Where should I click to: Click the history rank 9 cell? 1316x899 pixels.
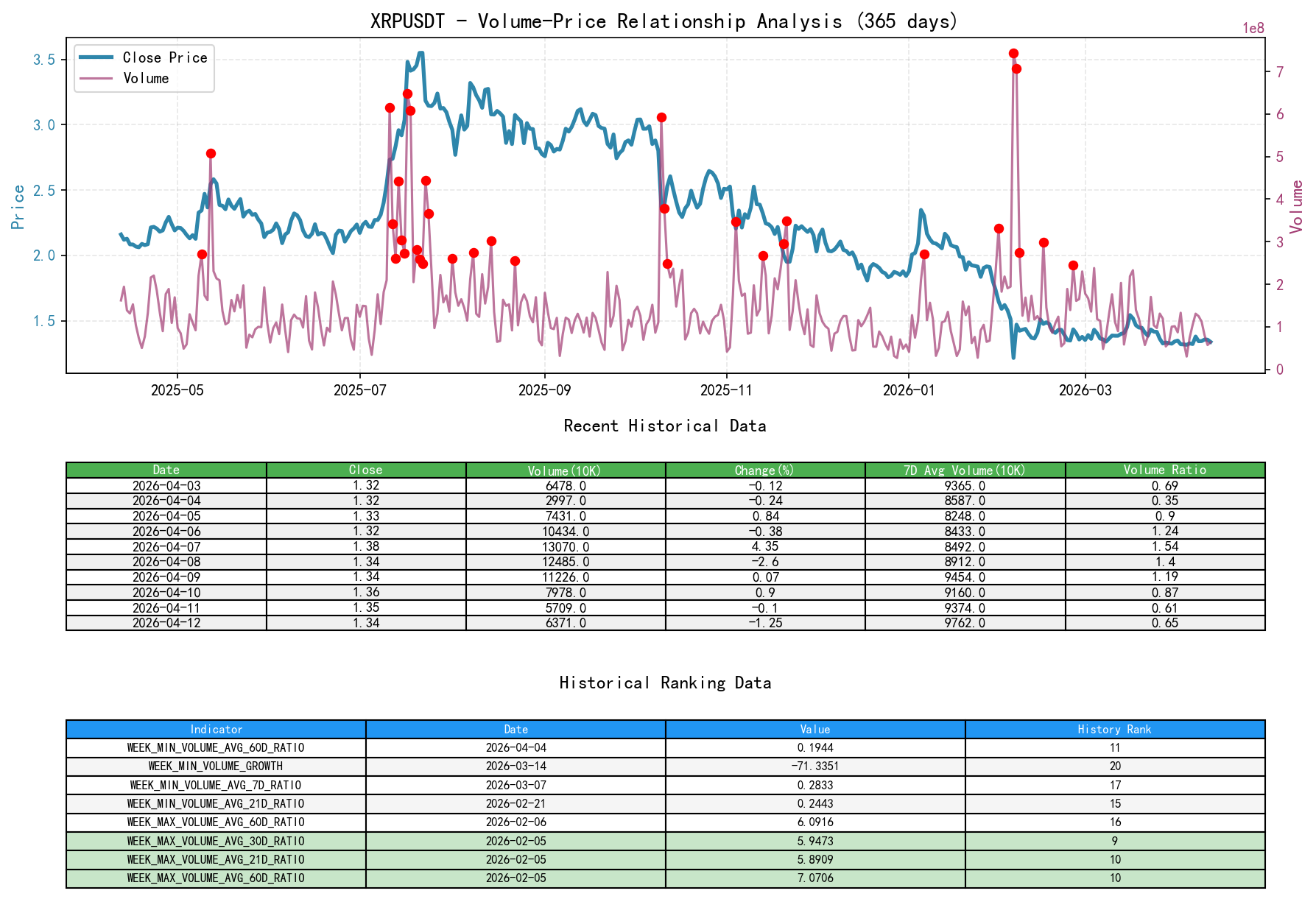pyautogui.click(x=1115, y=842)
